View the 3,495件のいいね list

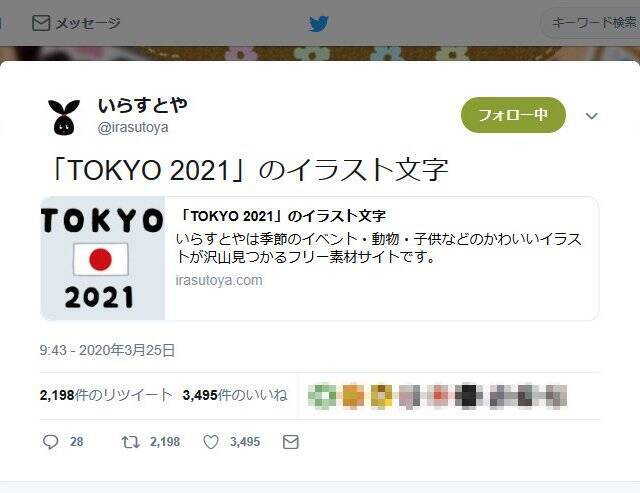coord(235,395)
